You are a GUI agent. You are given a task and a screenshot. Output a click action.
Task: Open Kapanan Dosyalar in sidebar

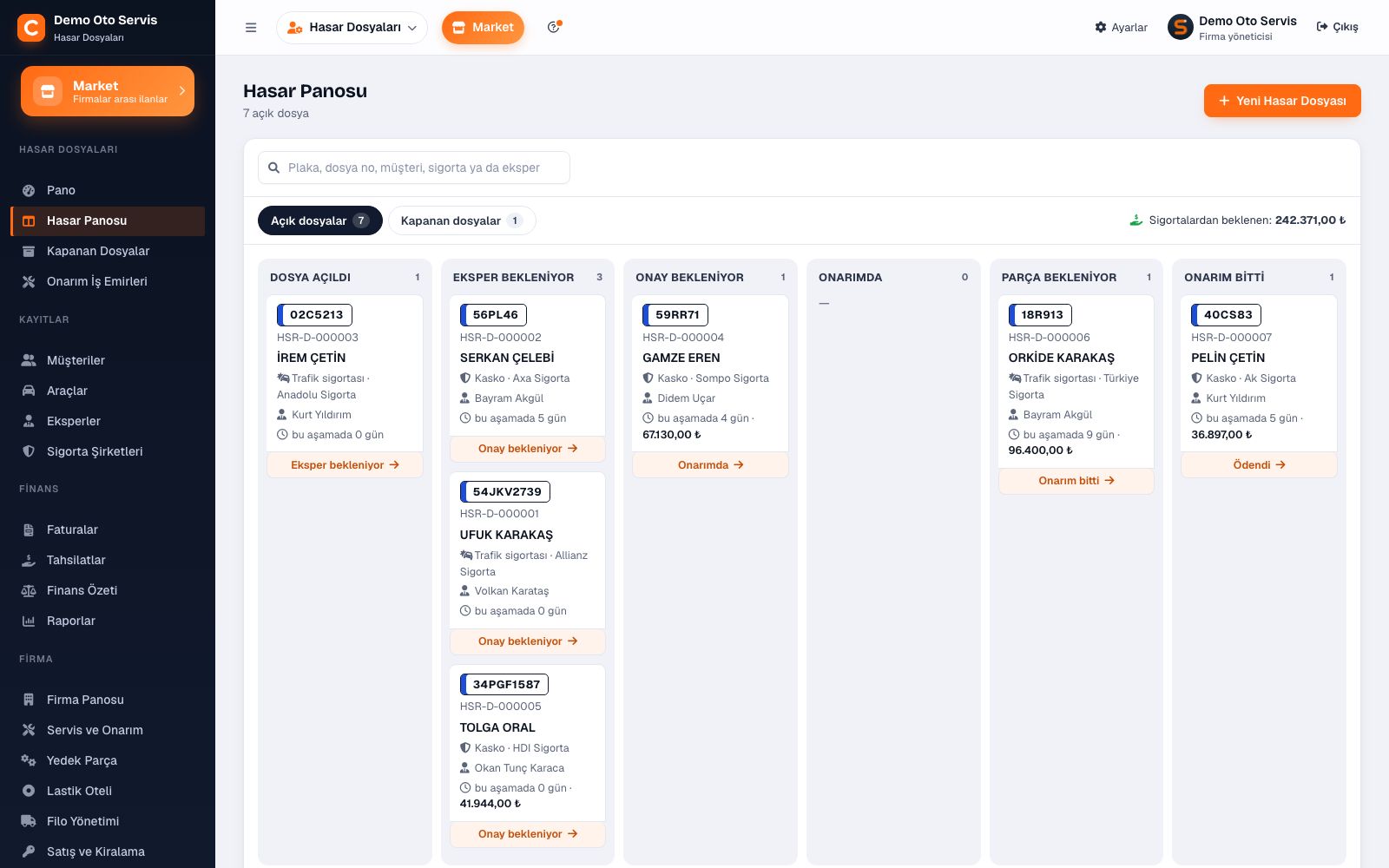tap(108, 251)
